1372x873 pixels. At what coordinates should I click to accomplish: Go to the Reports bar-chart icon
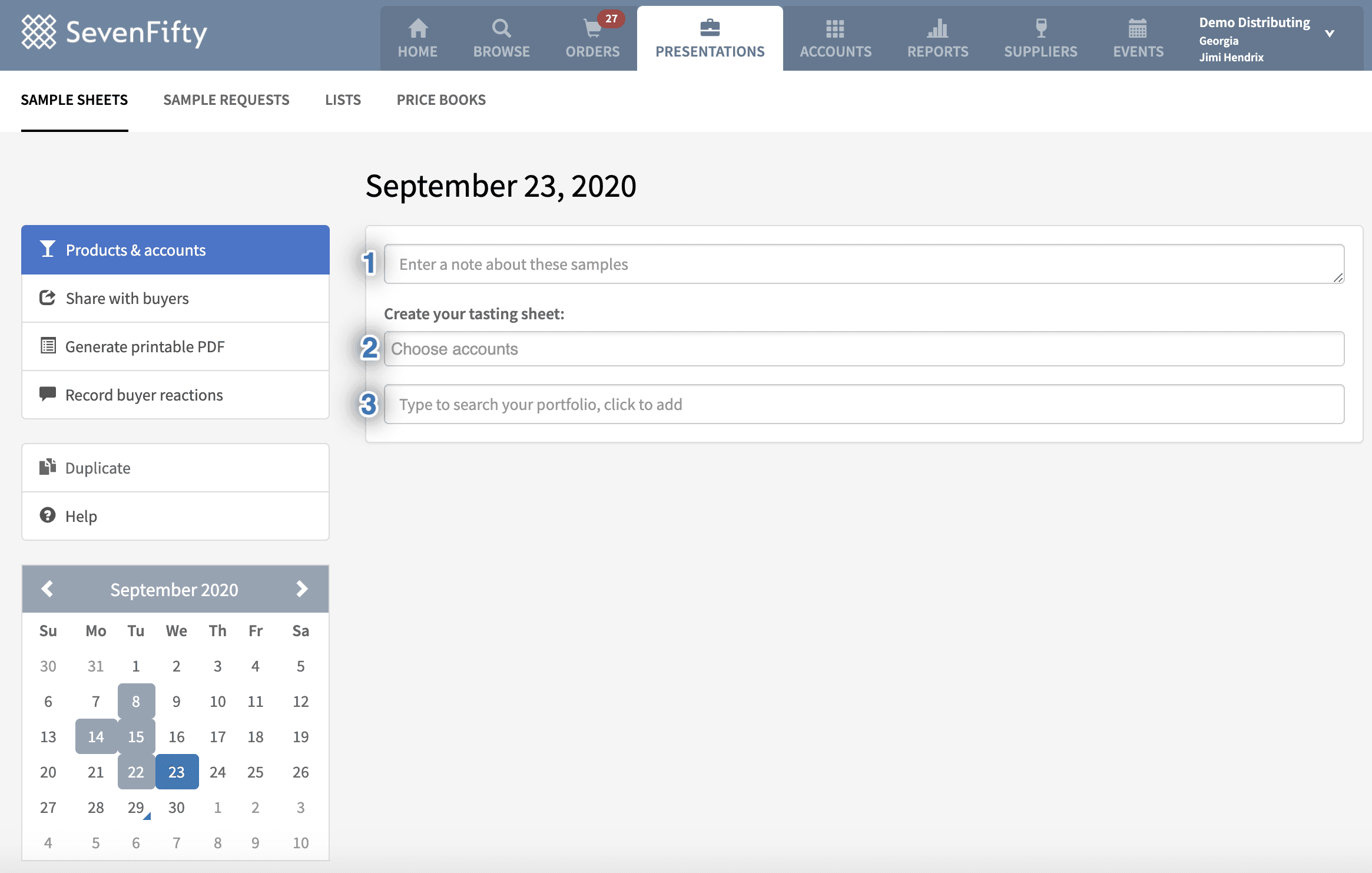[x=937, y=28]
